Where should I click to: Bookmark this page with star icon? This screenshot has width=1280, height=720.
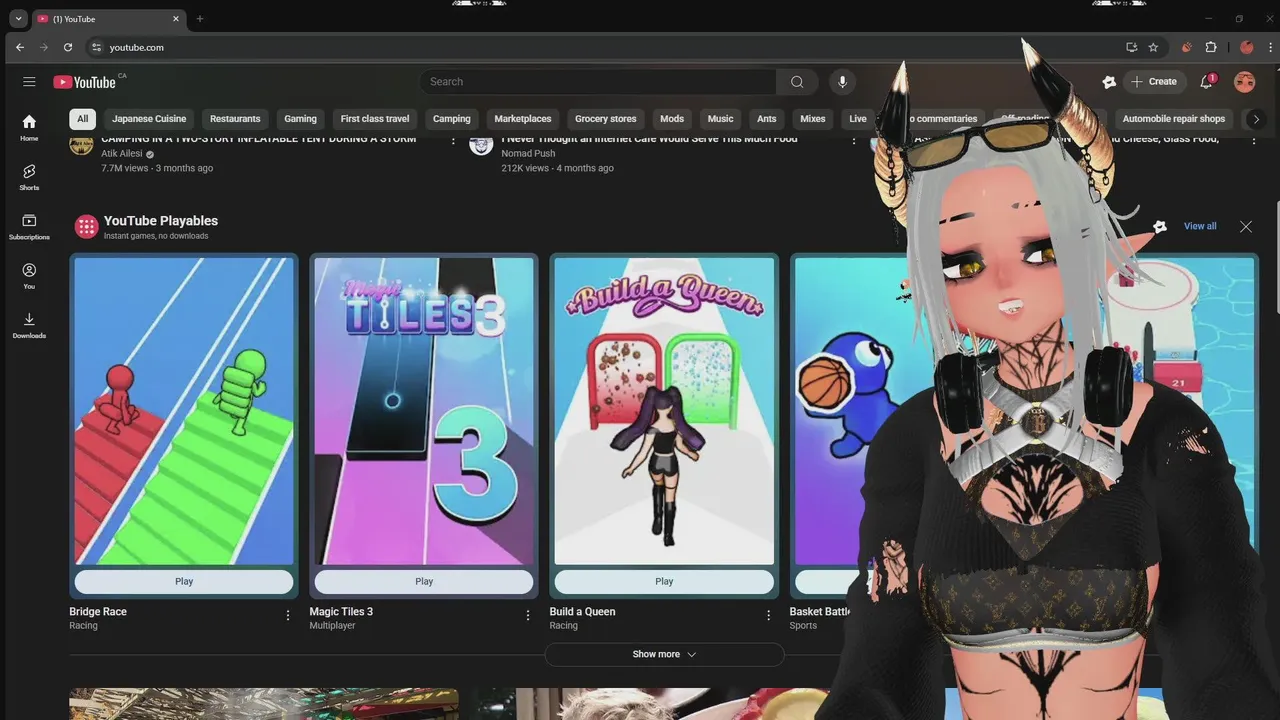(1153, 47)
